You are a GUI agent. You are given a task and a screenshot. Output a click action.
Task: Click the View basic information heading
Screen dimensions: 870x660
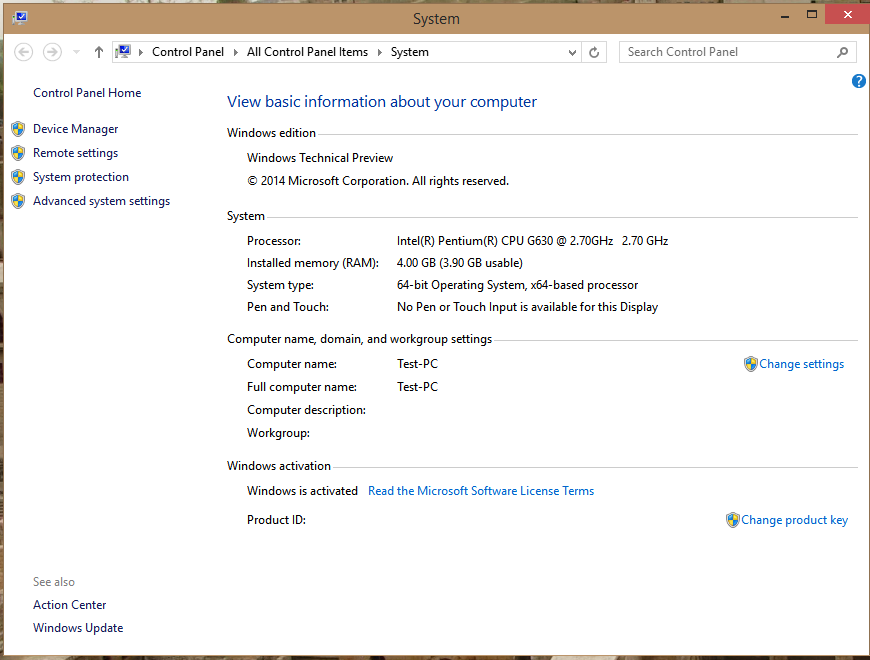coord(382,102)
